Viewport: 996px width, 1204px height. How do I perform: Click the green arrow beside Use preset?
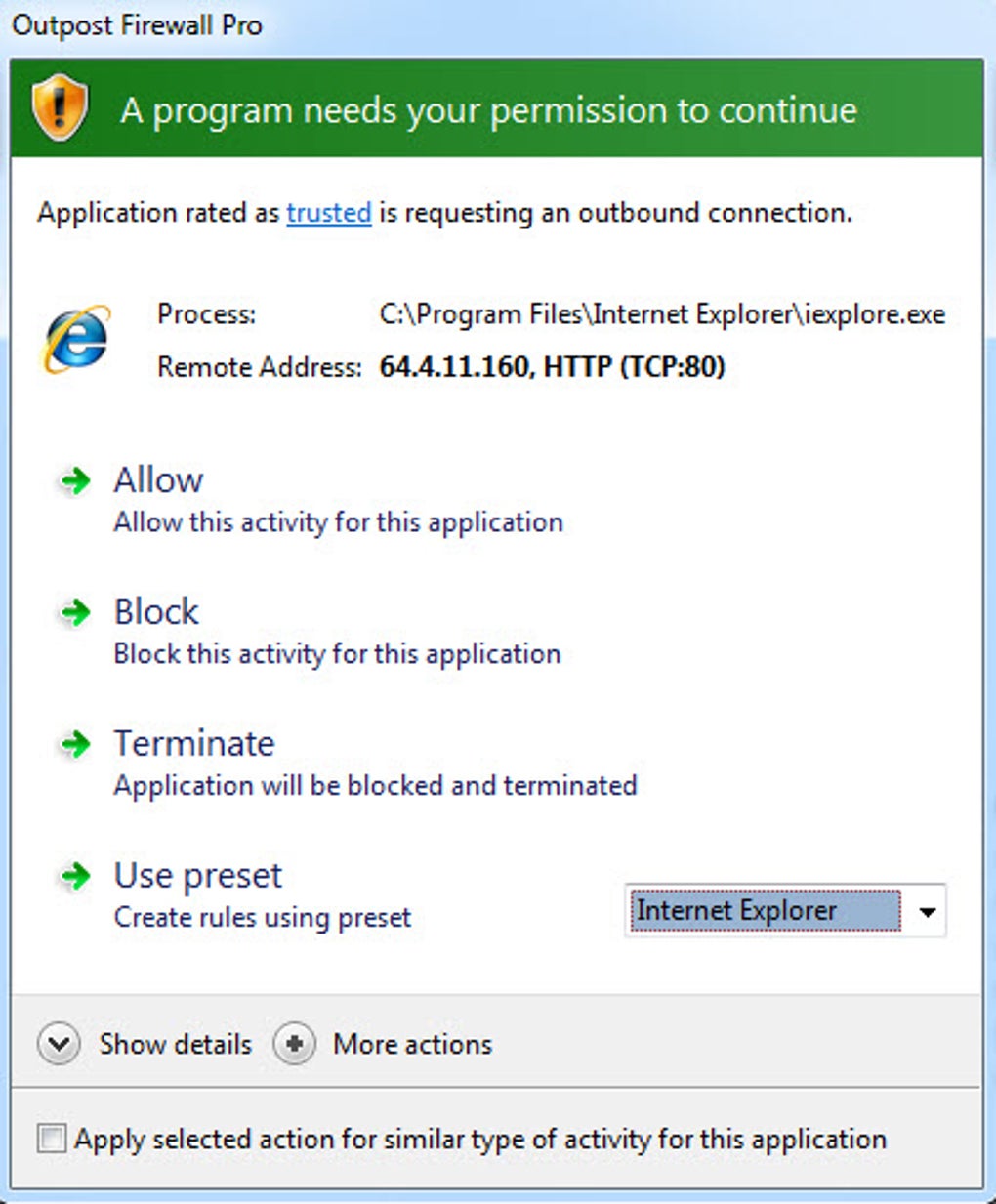click(75, 876)
